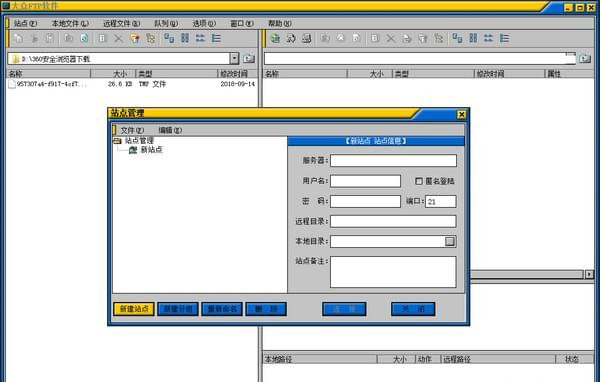Click 状态 header in queue pane
The height and width of the screenshot is (382, 600).
[x=574, y=359]
